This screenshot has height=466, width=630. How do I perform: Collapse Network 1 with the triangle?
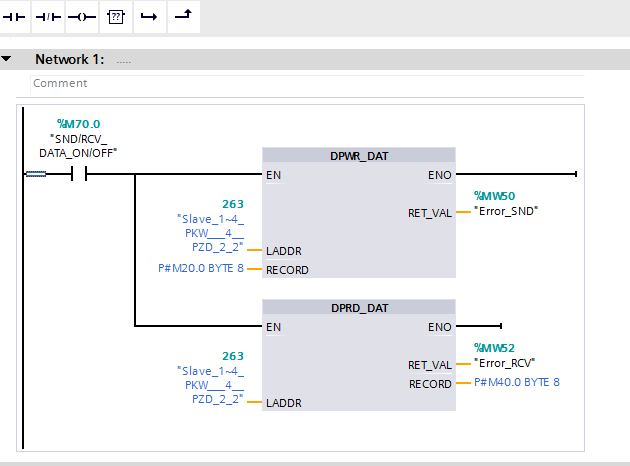(x=8, y=60)
